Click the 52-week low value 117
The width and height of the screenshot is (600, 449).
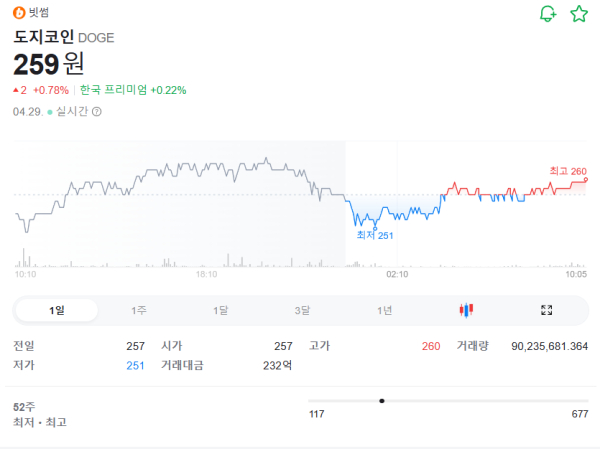point(316,414)
